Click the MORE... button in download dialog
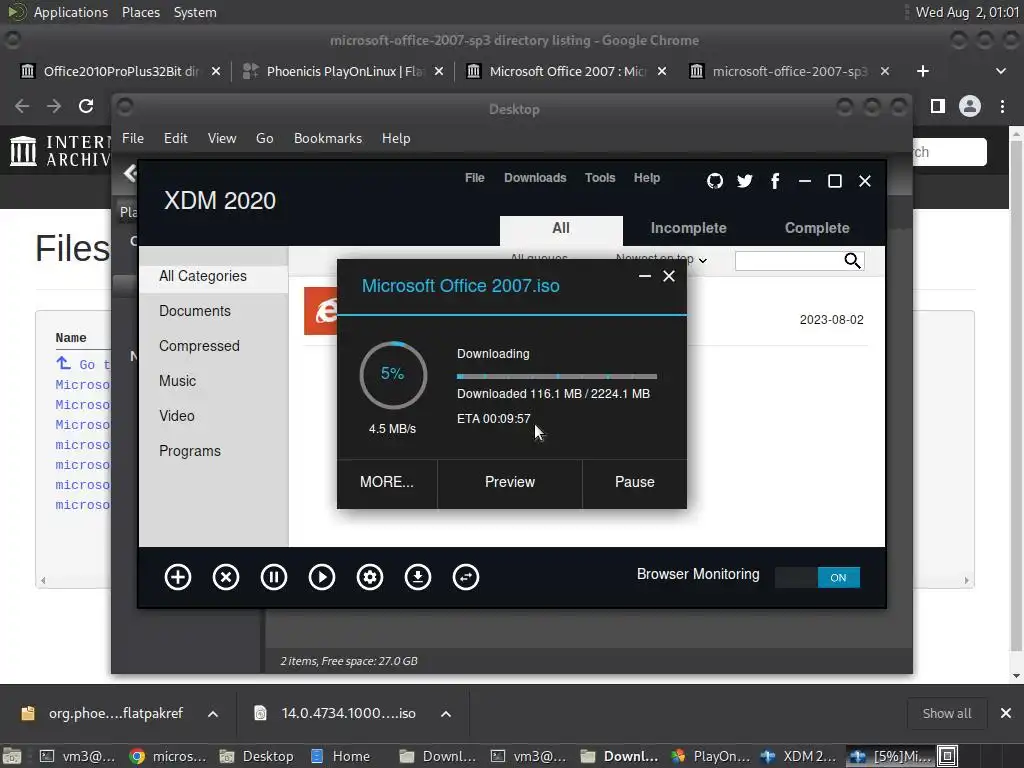The image size is (1024, 768). (387, 483)
